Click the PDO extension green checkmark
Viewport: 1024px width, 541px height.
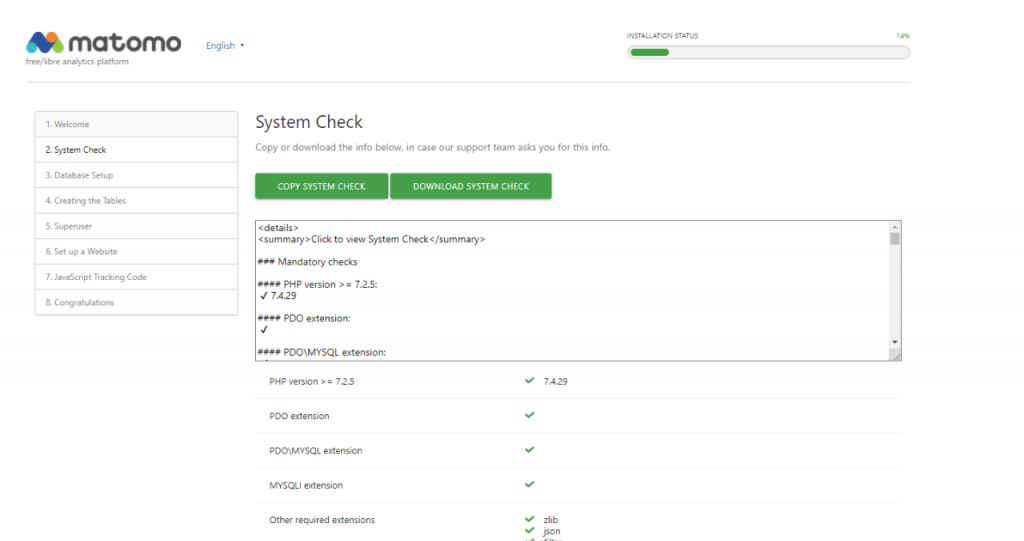[x=530, y=415]
